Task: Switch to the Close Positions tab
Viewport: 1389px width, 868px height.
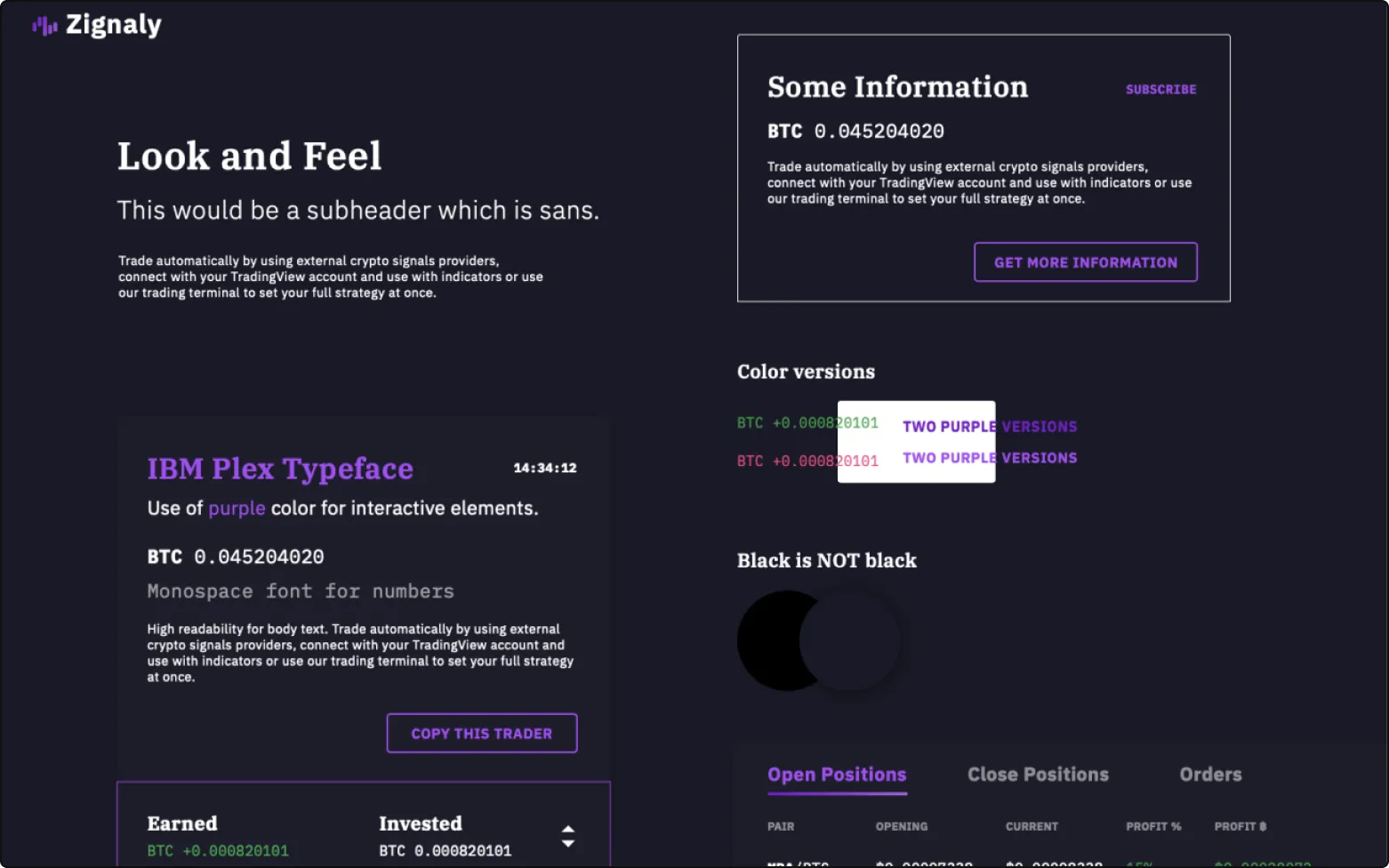Action: (x=1037, y=774)
